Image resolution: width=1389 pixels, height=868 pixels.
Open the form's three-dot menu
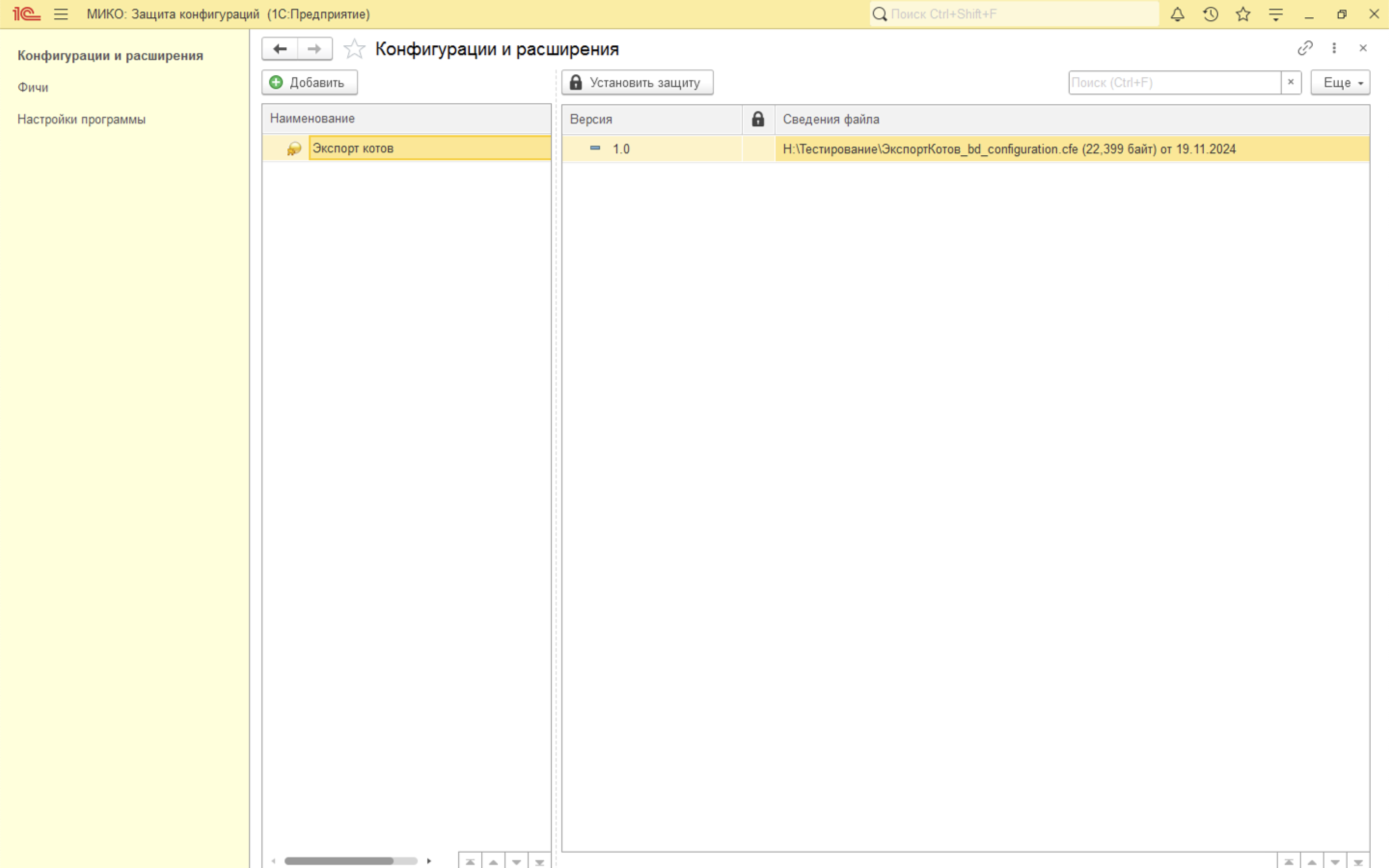coord(1334,48)
